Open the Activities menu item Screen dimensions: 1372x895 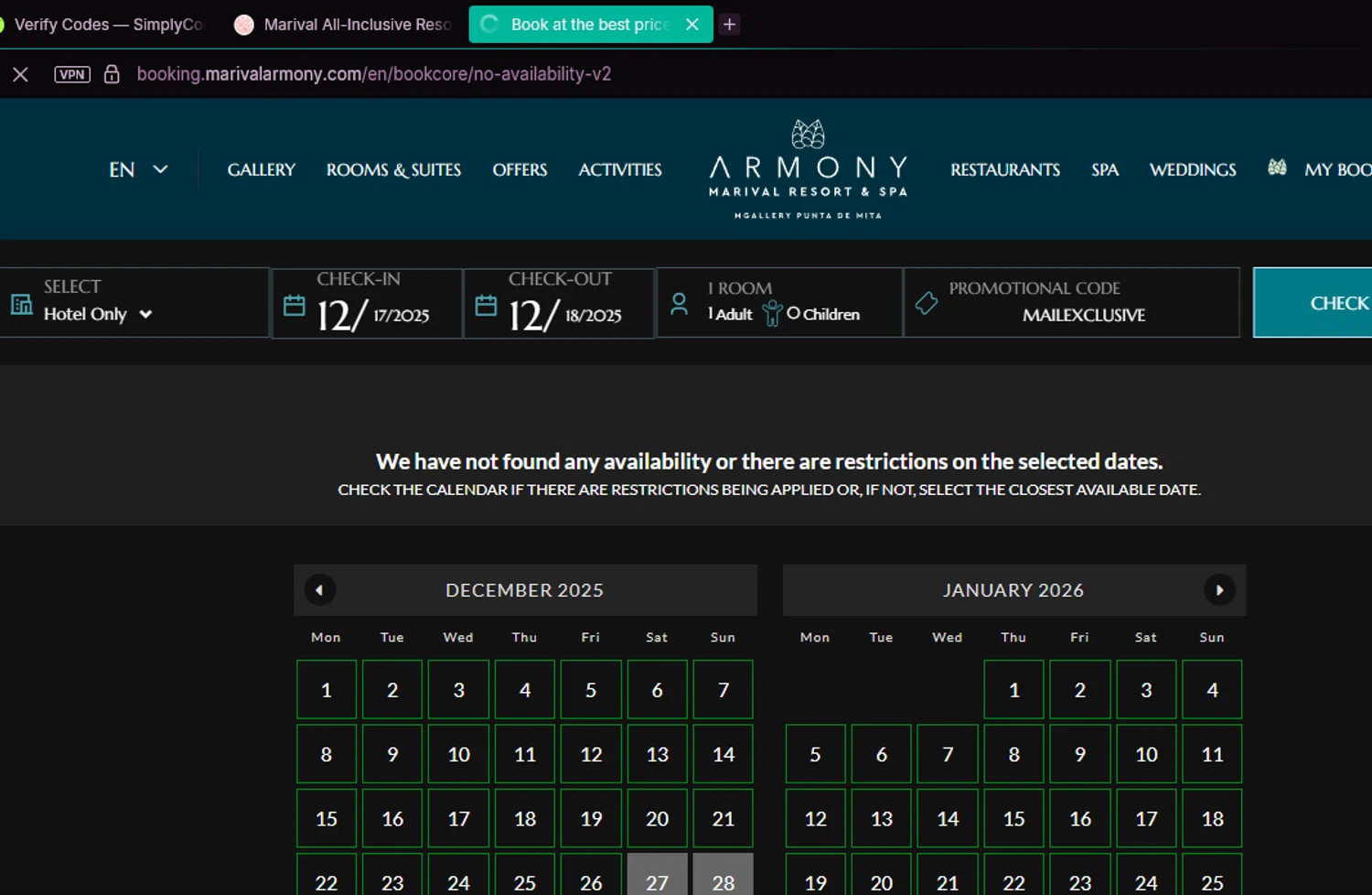[620, 169]
